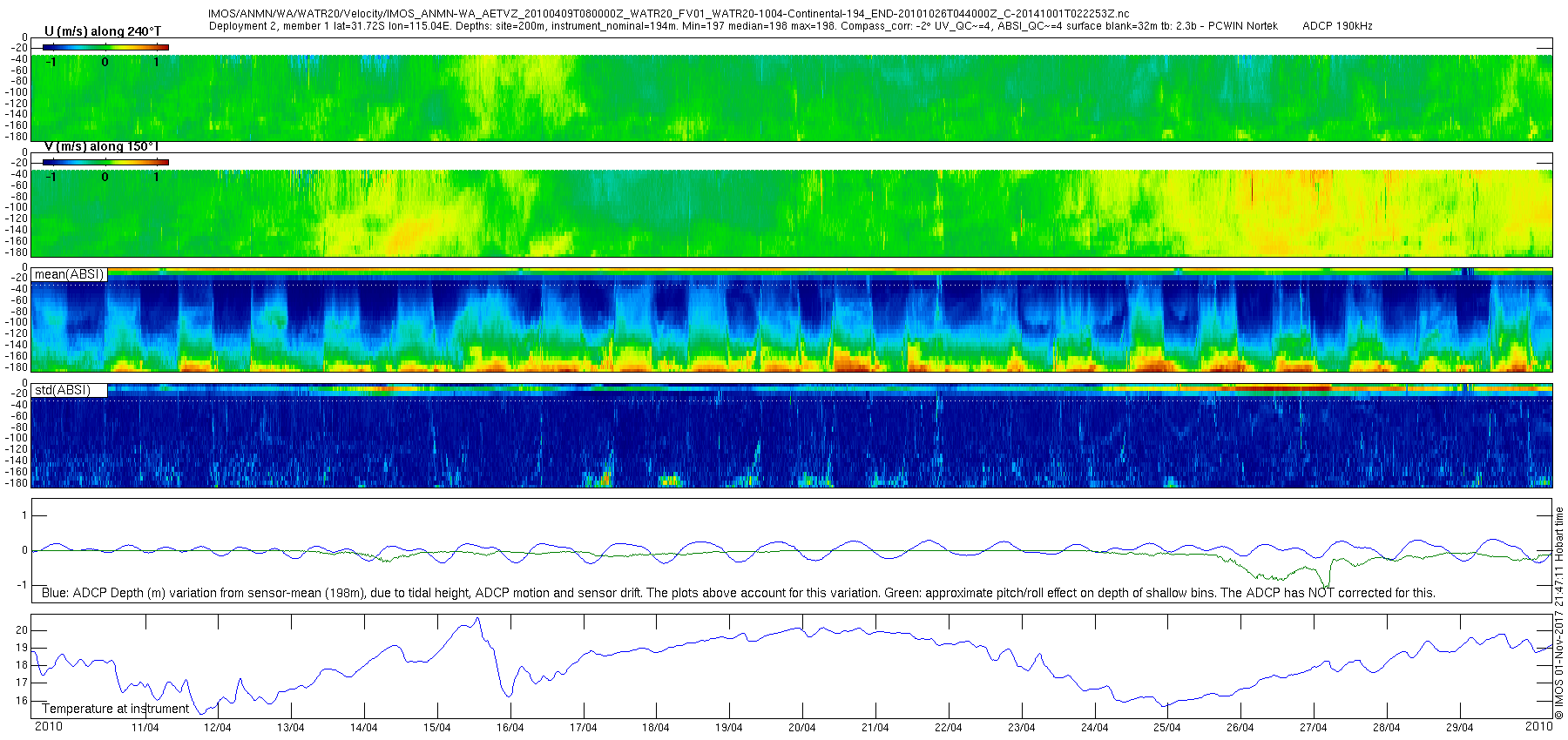
Task: Select the 'U (m/s) along 240°T' panel title
Action: [103, 31]
